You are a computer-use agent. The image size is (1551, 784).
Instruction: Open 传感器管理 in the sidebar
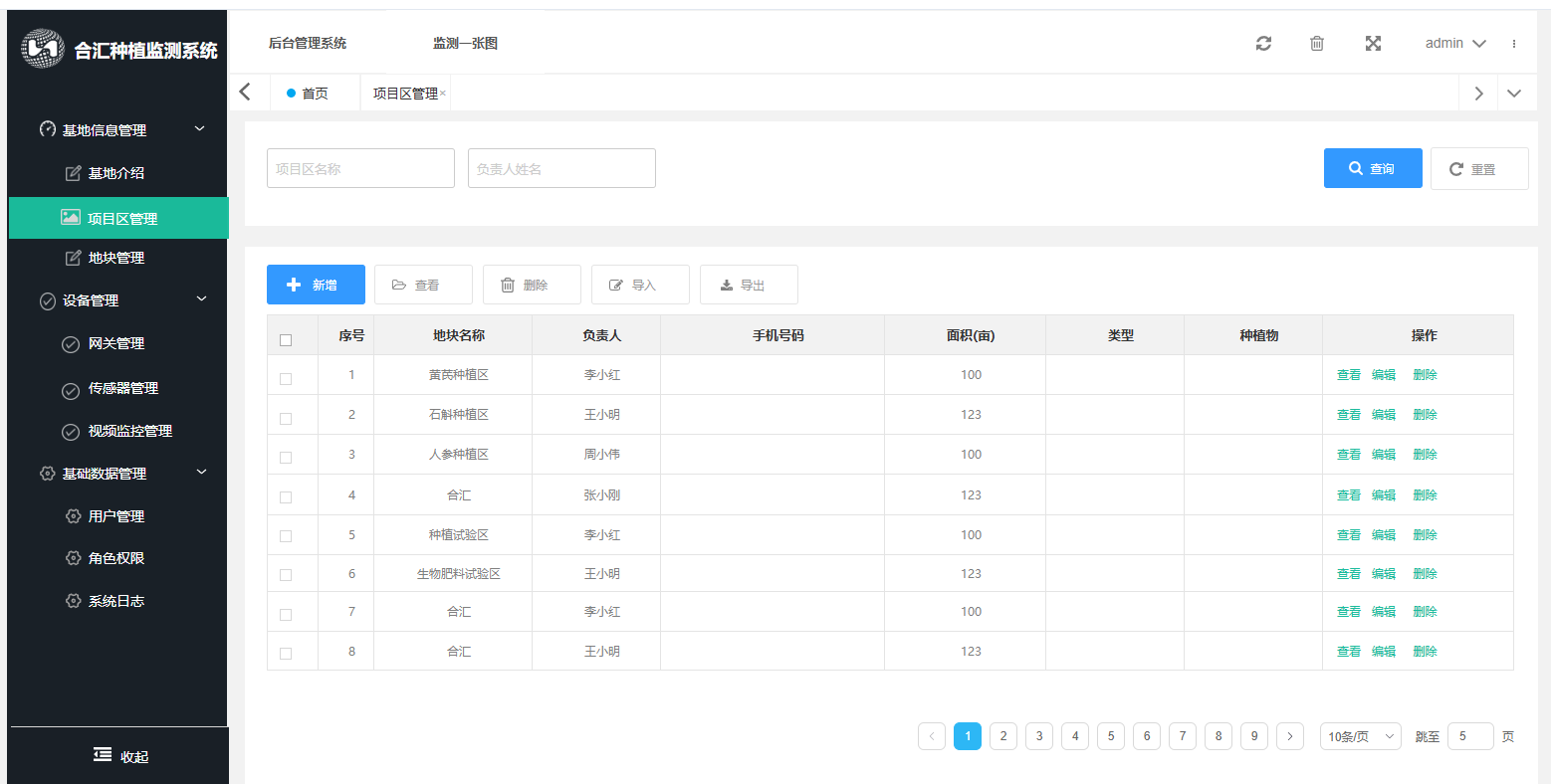tap(122, 388)
